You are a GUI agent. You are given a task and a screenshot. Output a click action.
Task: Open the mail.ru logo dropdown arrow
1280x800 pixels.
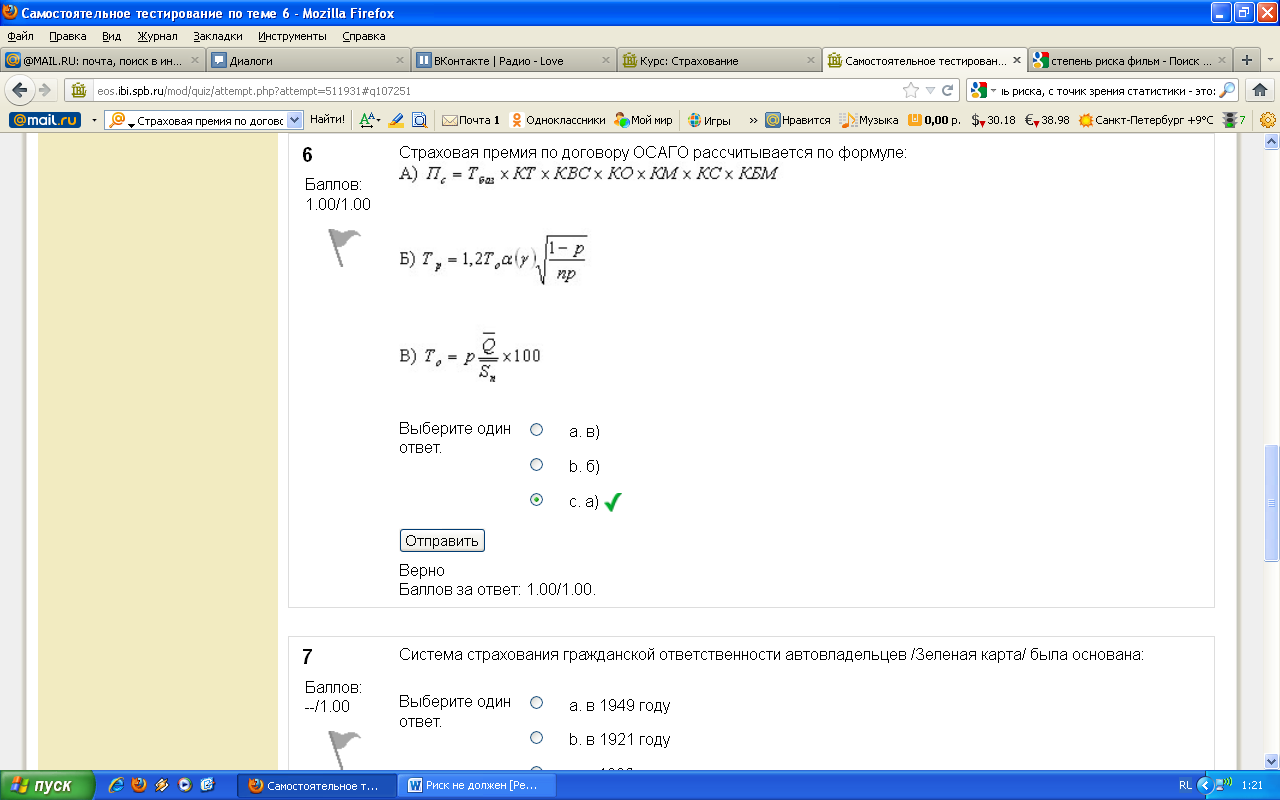(x=94, y=120)
